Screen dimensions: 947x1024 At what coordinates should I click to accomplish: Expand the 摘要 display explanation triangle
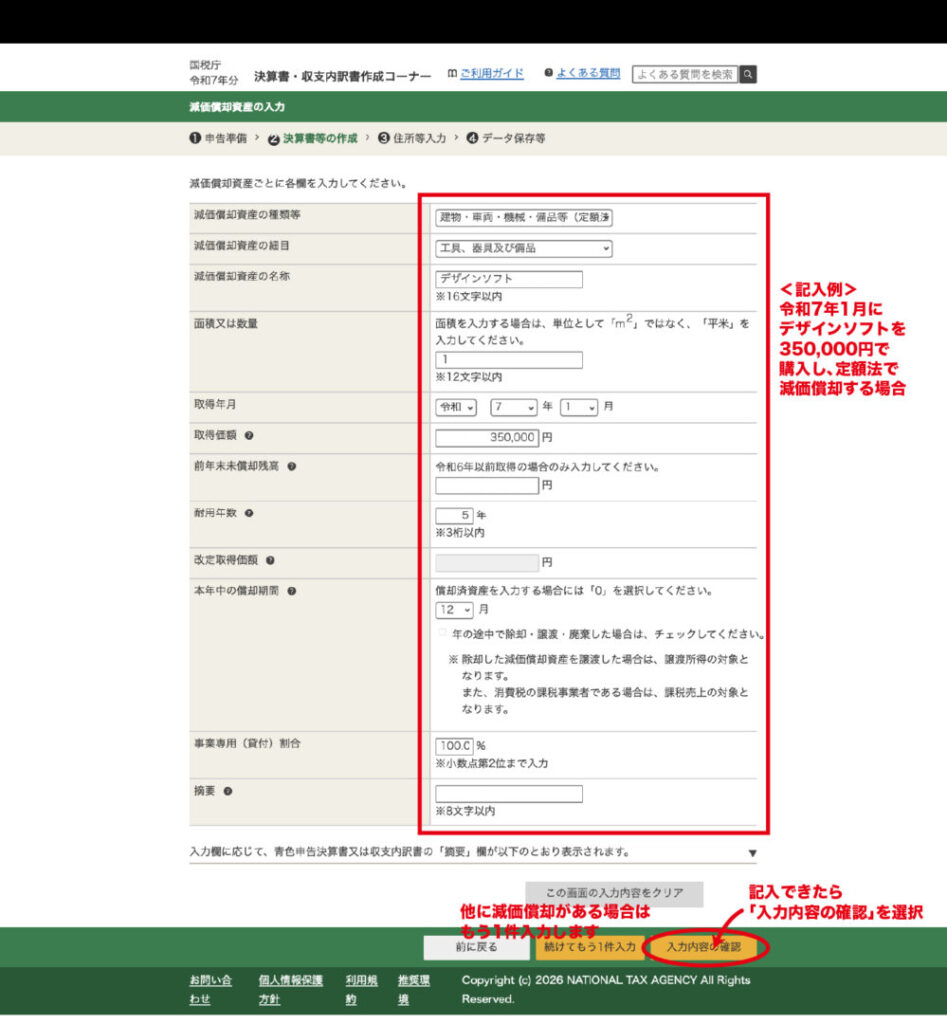[x=751, y=853]
